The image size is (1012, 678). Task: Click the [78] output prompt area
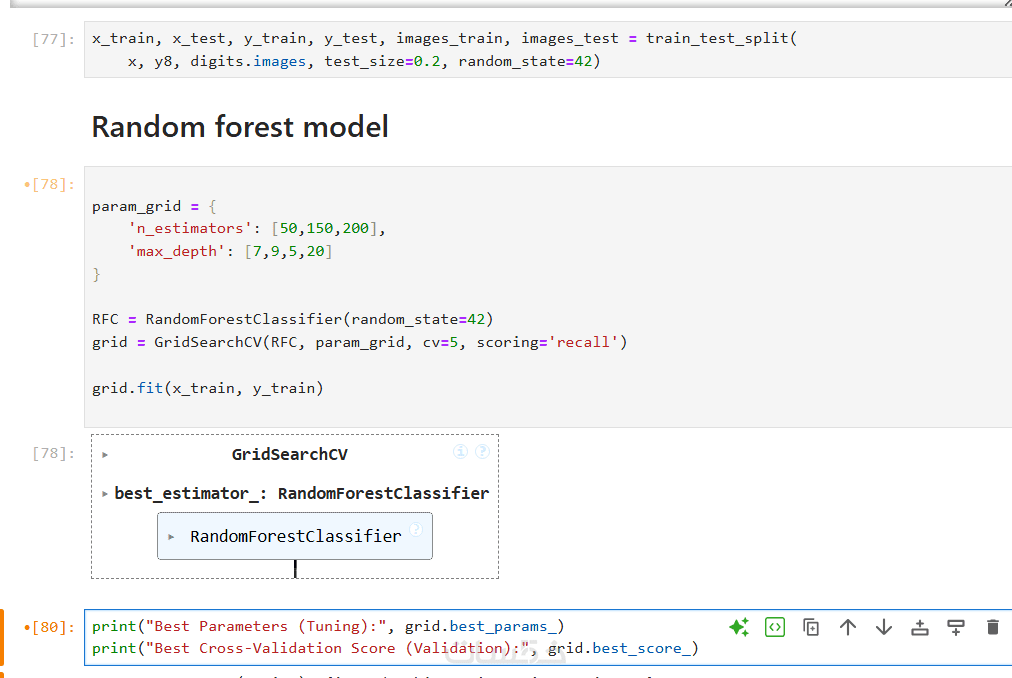tap(53, 453)
